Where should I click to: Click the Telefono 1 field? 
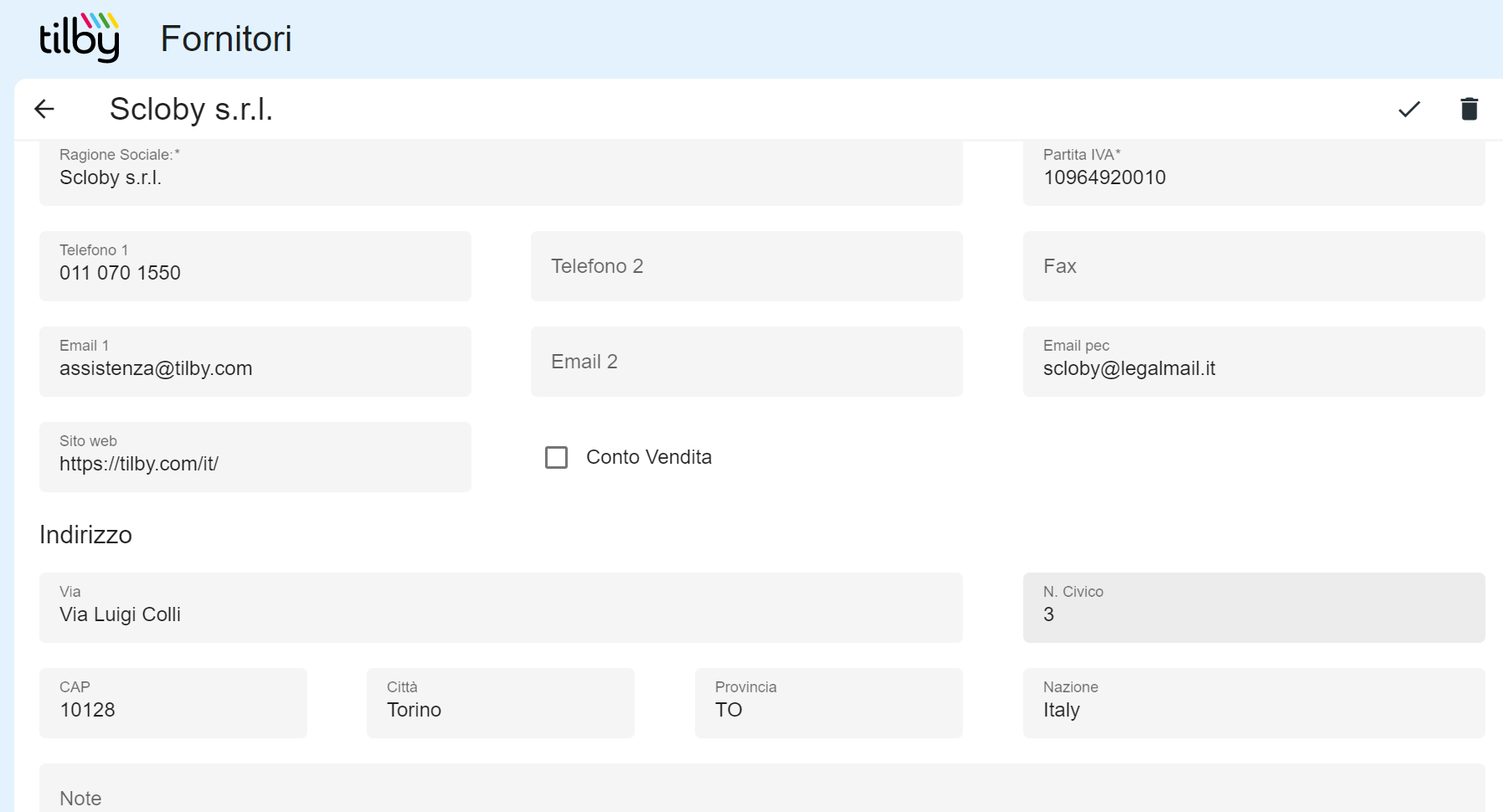[255, 266]
